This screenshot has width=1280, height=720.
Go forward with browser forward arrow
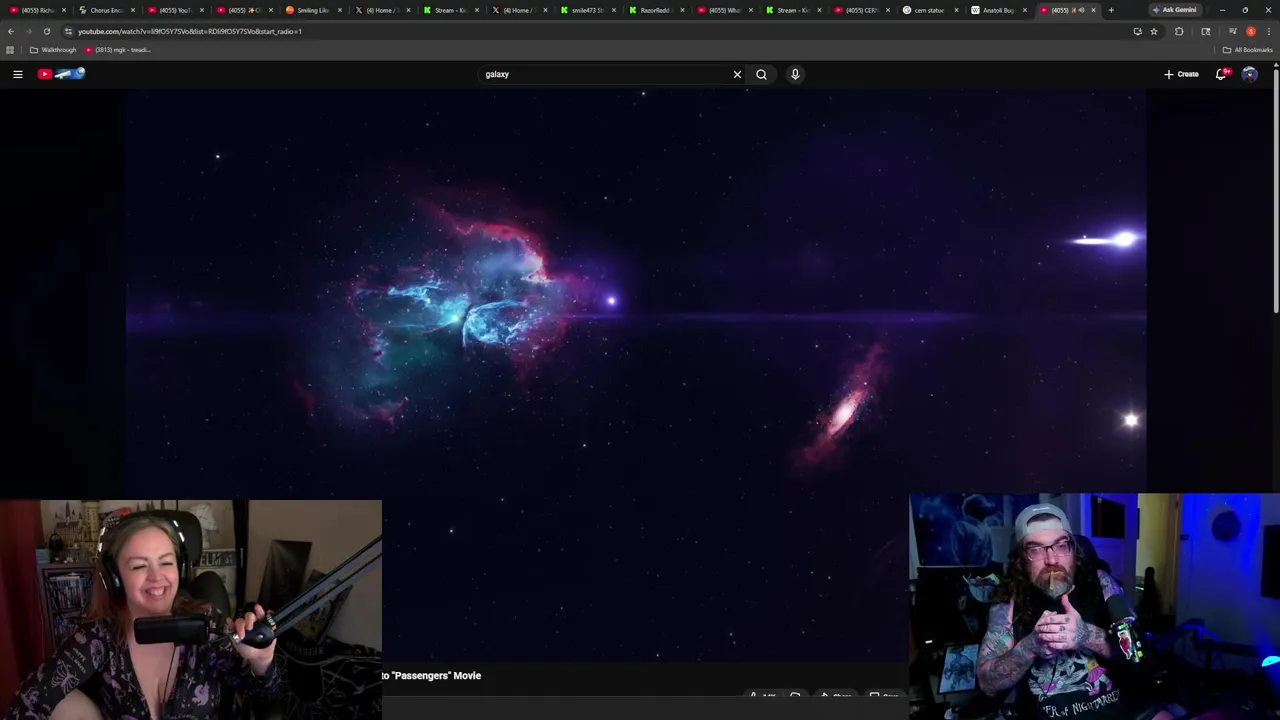coord(29,31)
